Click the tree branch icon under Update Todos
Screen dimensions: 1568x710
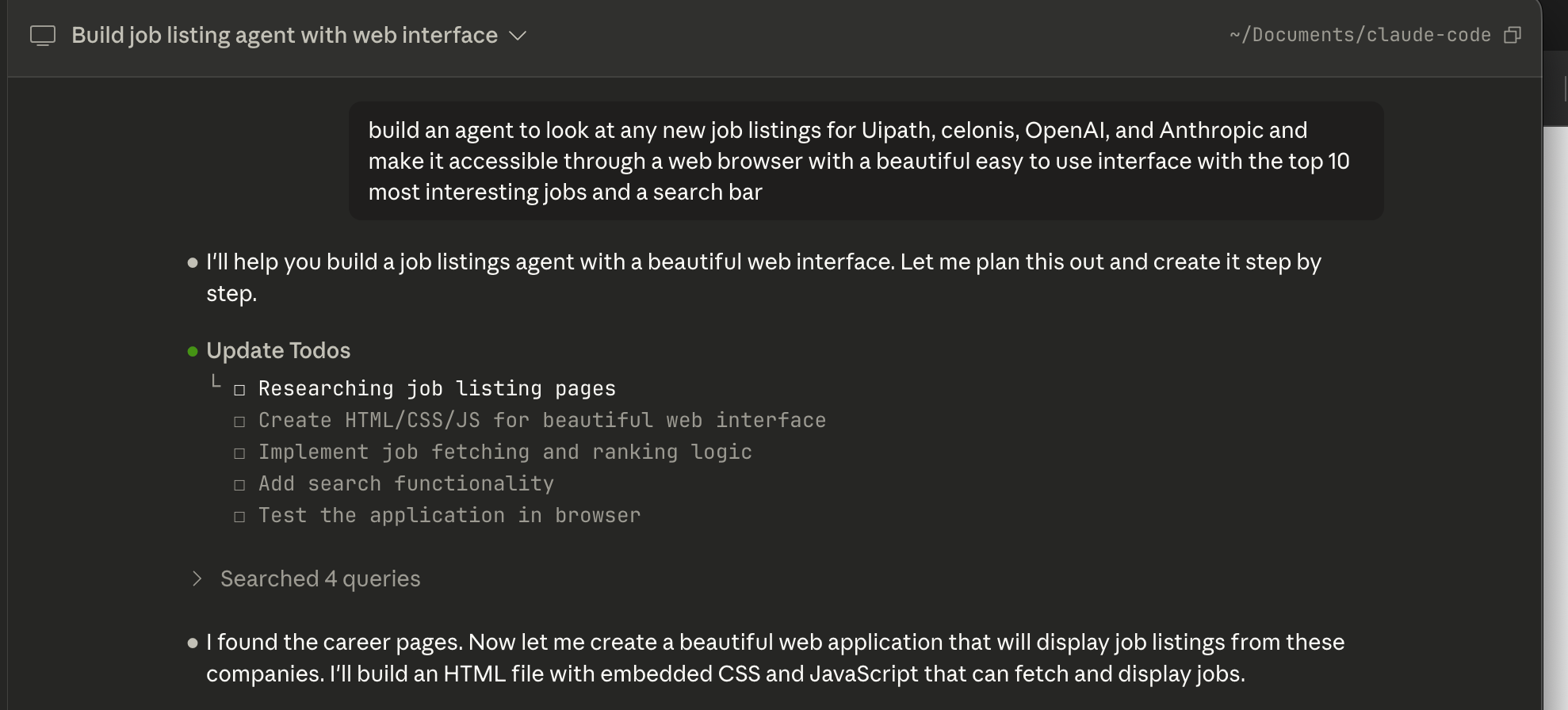[x=216, y=383]
